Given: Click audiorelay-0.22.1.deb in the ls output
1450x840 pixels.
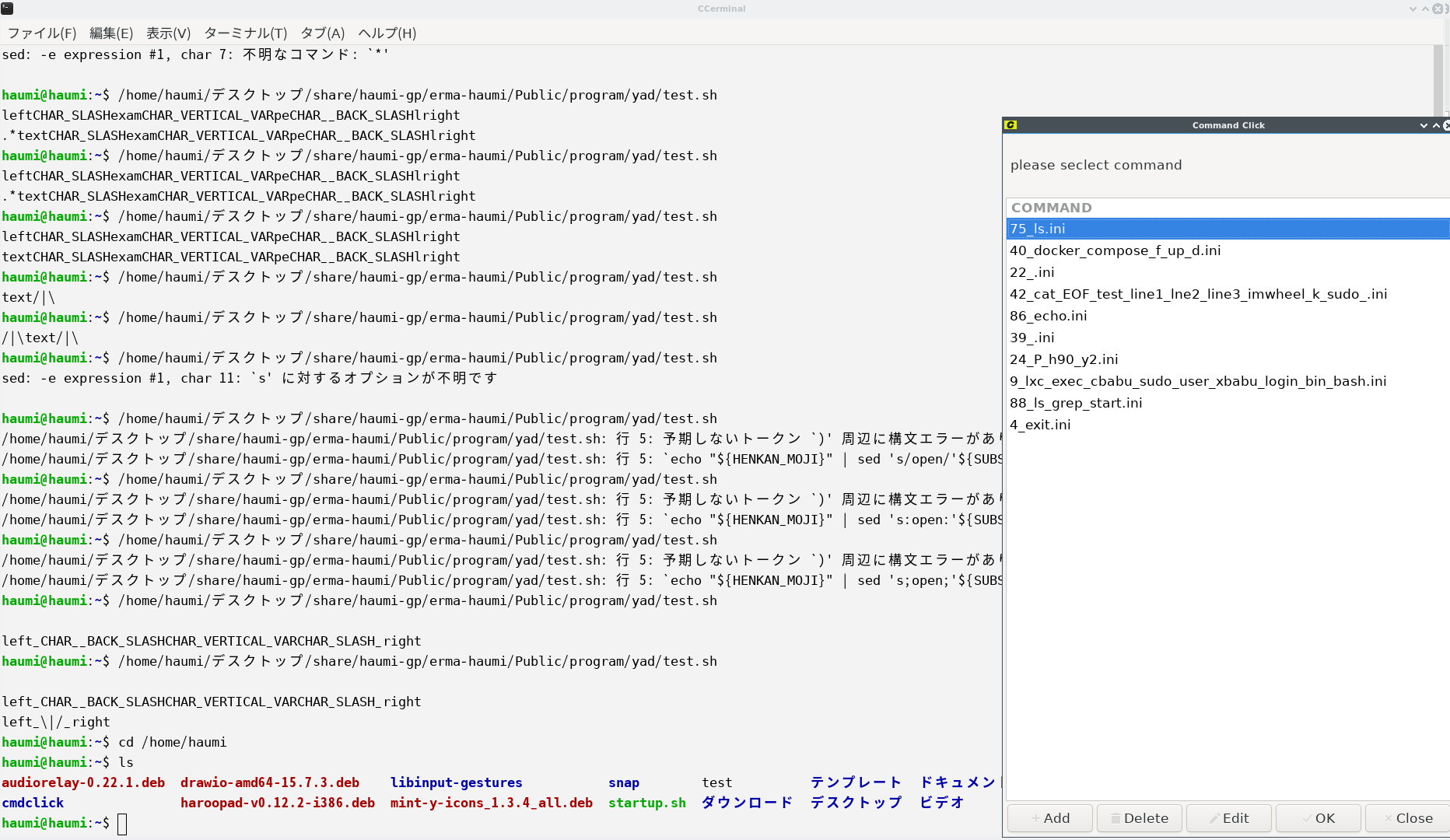Looking at the screenshot, I should click(83, 782).
